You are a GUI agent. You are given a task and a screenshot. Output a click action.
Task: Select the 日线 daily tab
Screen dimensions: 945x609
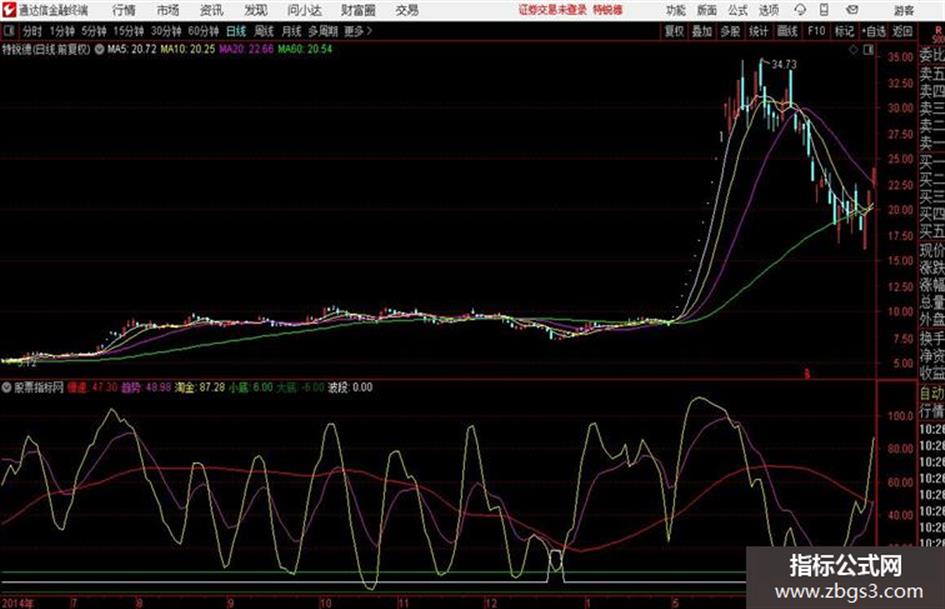tap(236, 31)
